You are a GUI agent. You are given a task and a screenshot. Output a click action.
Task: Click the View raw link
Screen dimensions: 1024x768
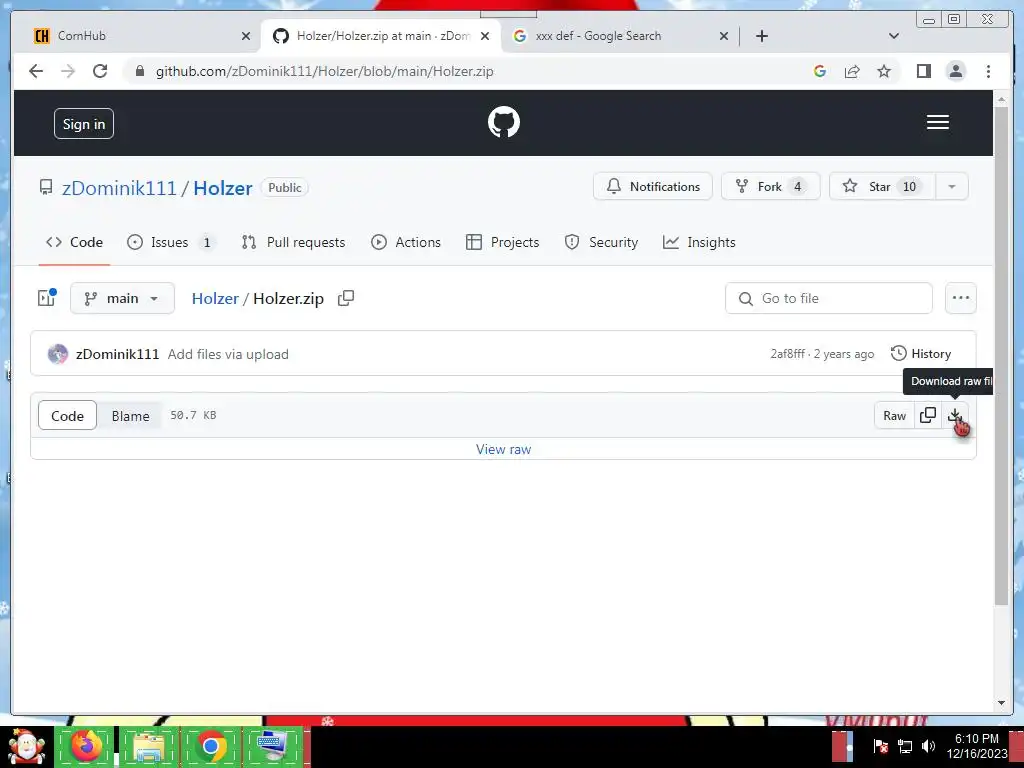(503, 449)
